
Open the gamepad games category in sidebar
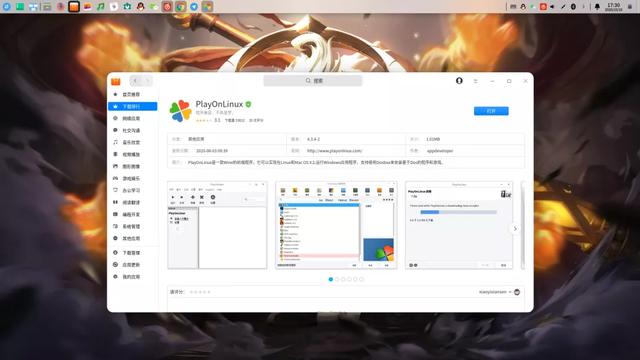(x=132, y=178)
